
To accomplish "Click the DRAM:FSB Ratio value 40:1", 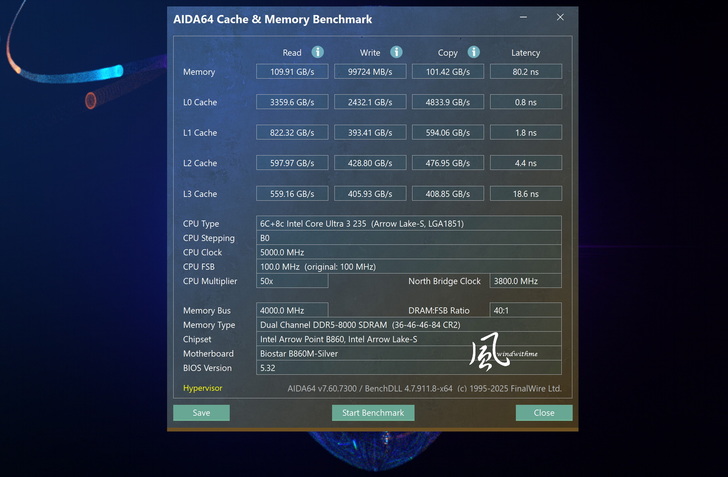I will (x=526, y=310).
